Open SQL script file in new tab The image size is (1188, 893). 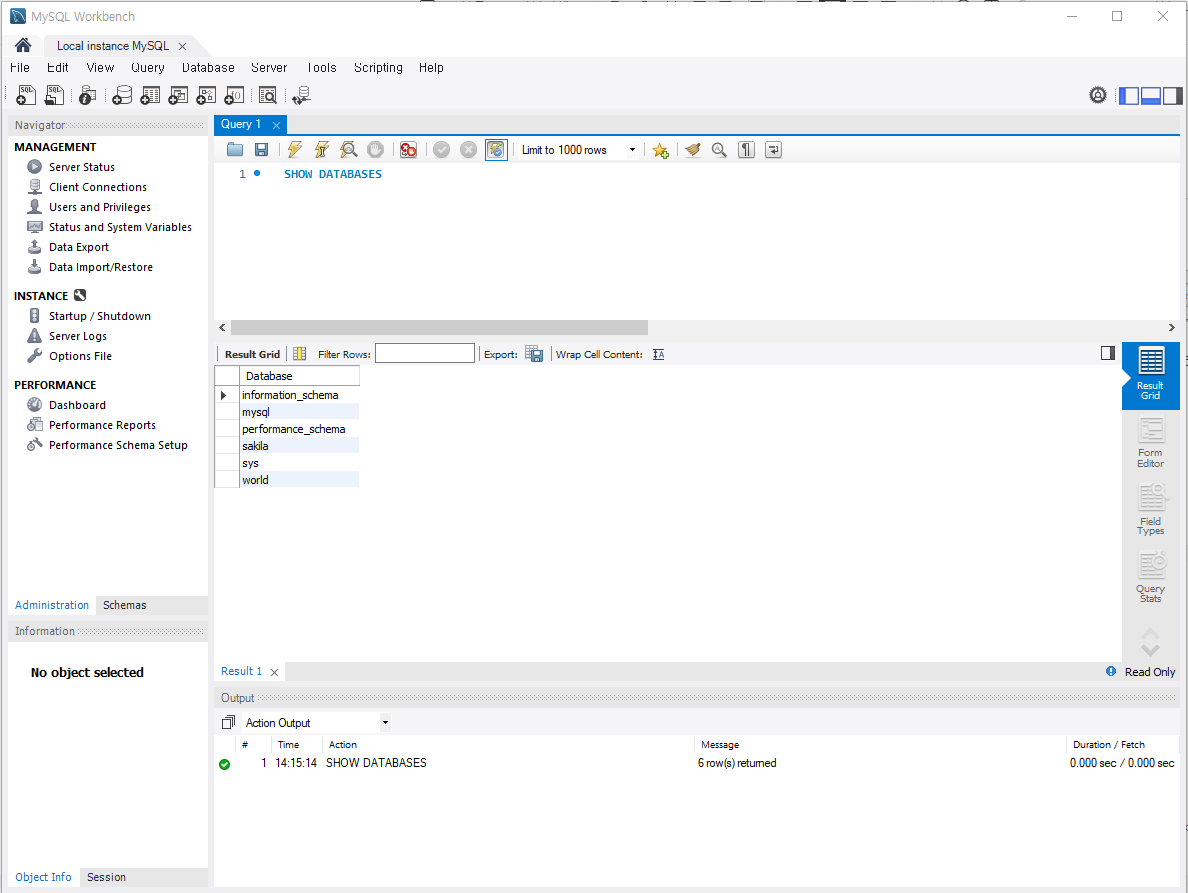pos(55,95)
